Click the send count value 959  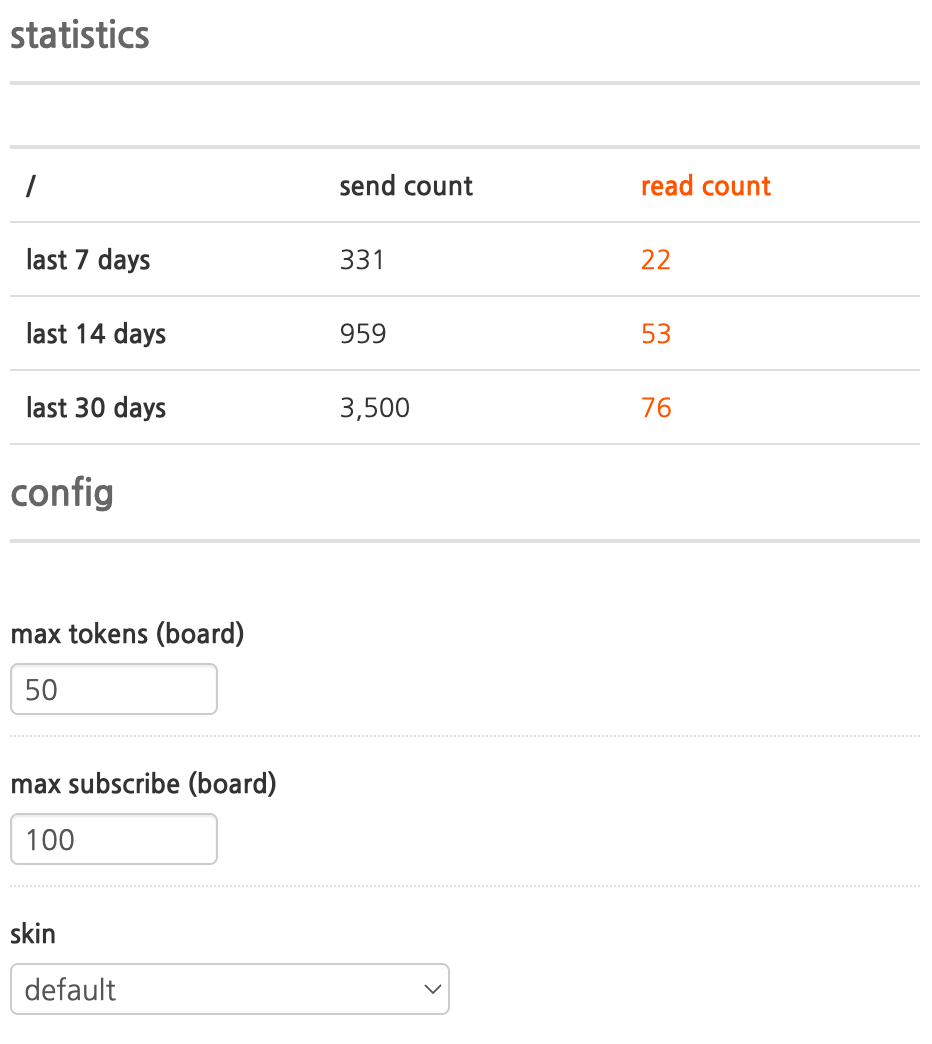click(x=363, y=334)
